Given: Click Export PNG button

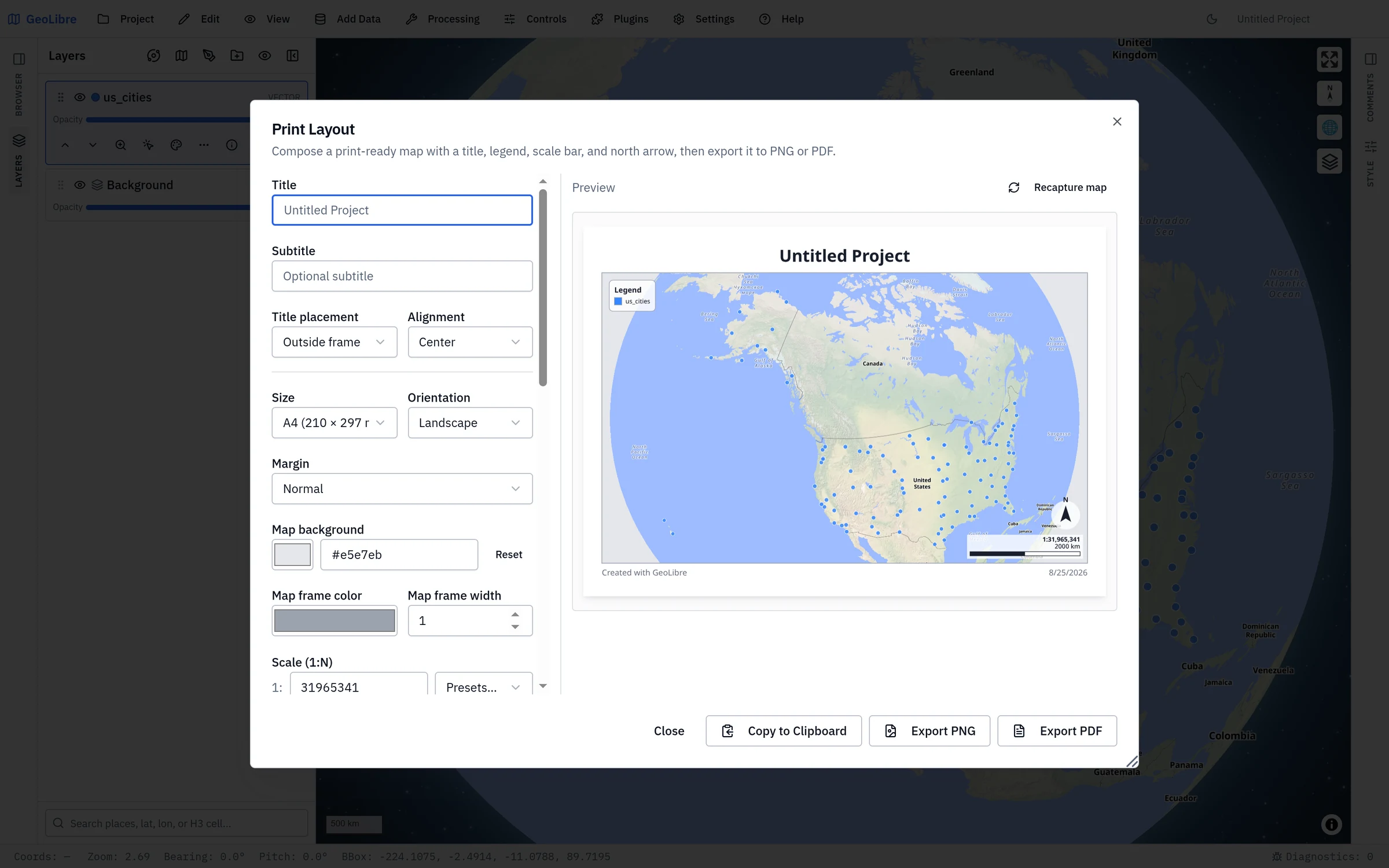Looking at the screenshot, I should click(929, 731).
